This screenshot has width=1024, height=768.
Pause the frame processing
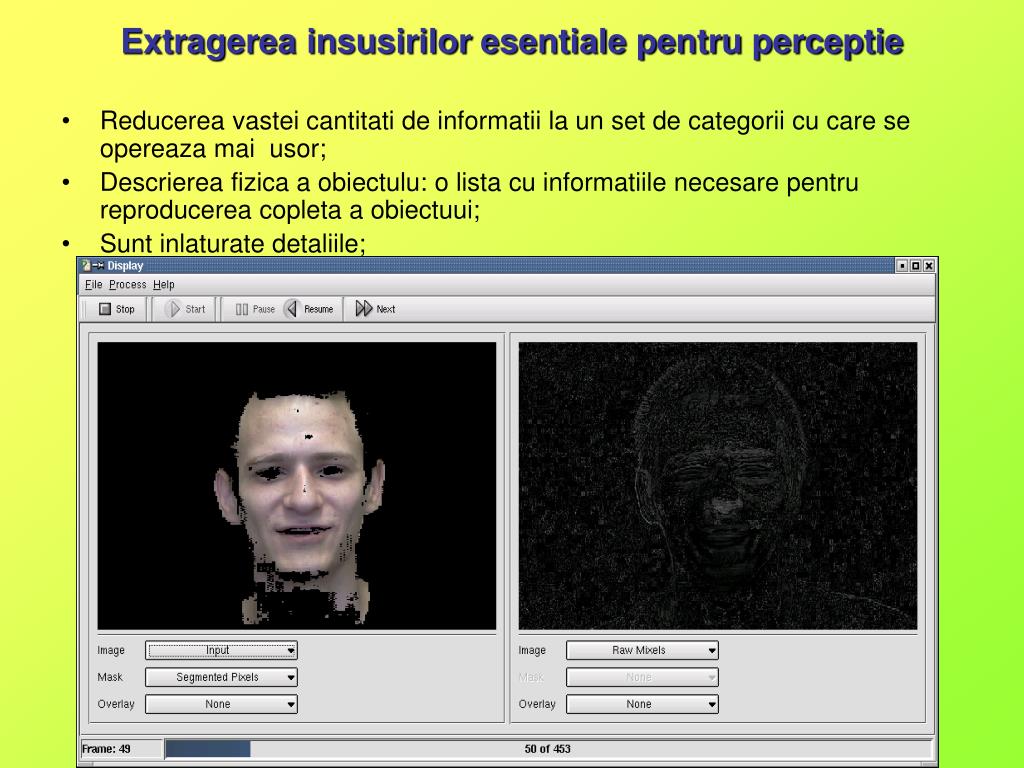255,309
